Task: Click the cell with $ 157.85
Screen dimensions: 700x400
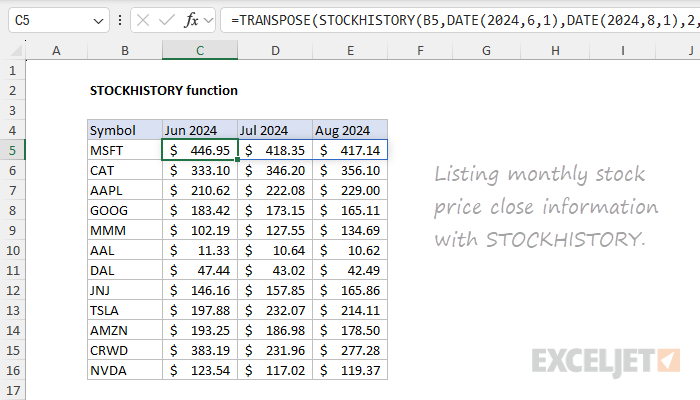Action: [x=275, y=291]
